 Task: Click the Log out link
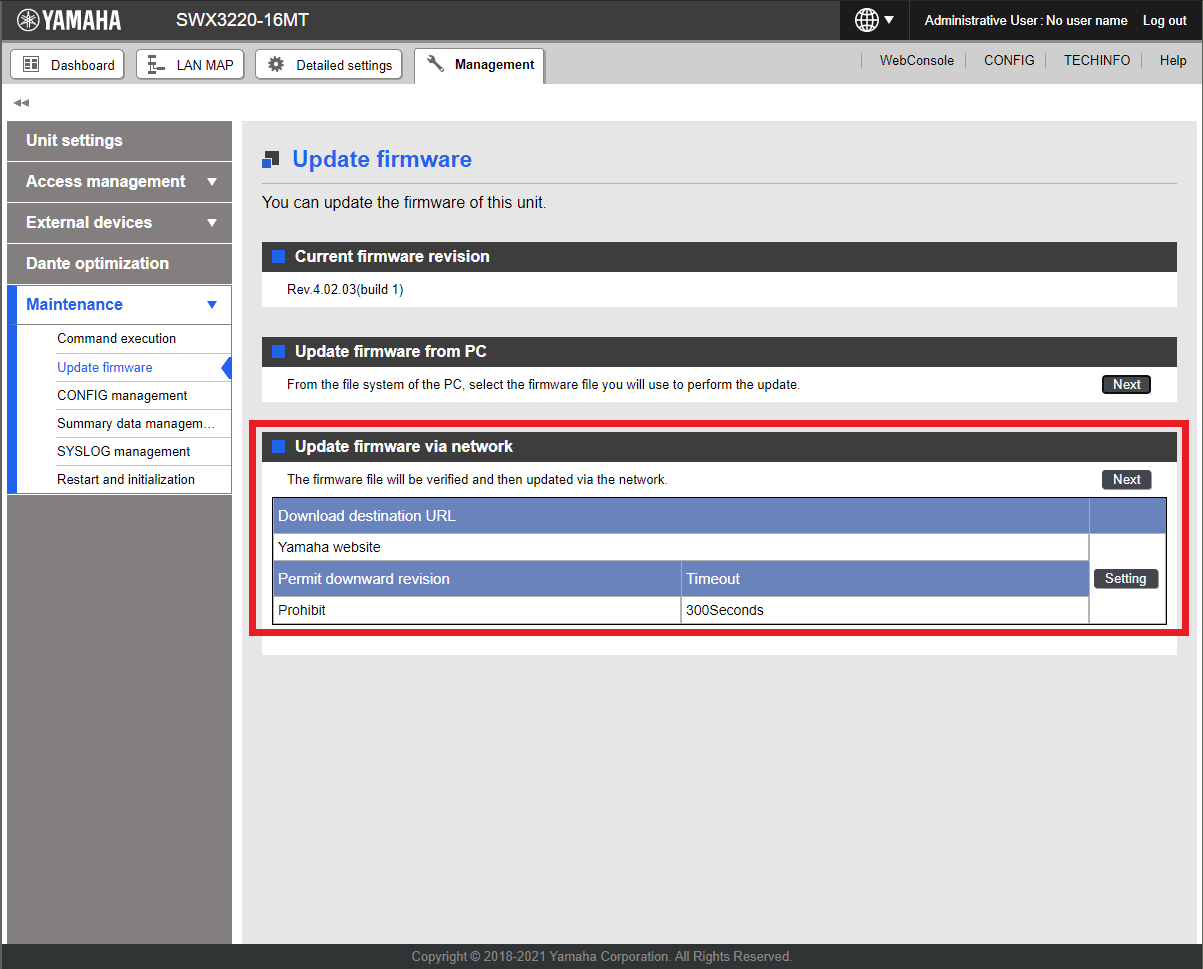1164,20
